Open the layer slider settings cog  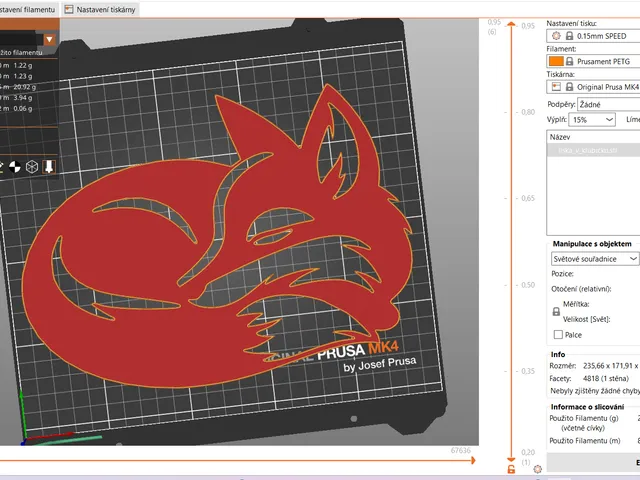tap(538, 469)
